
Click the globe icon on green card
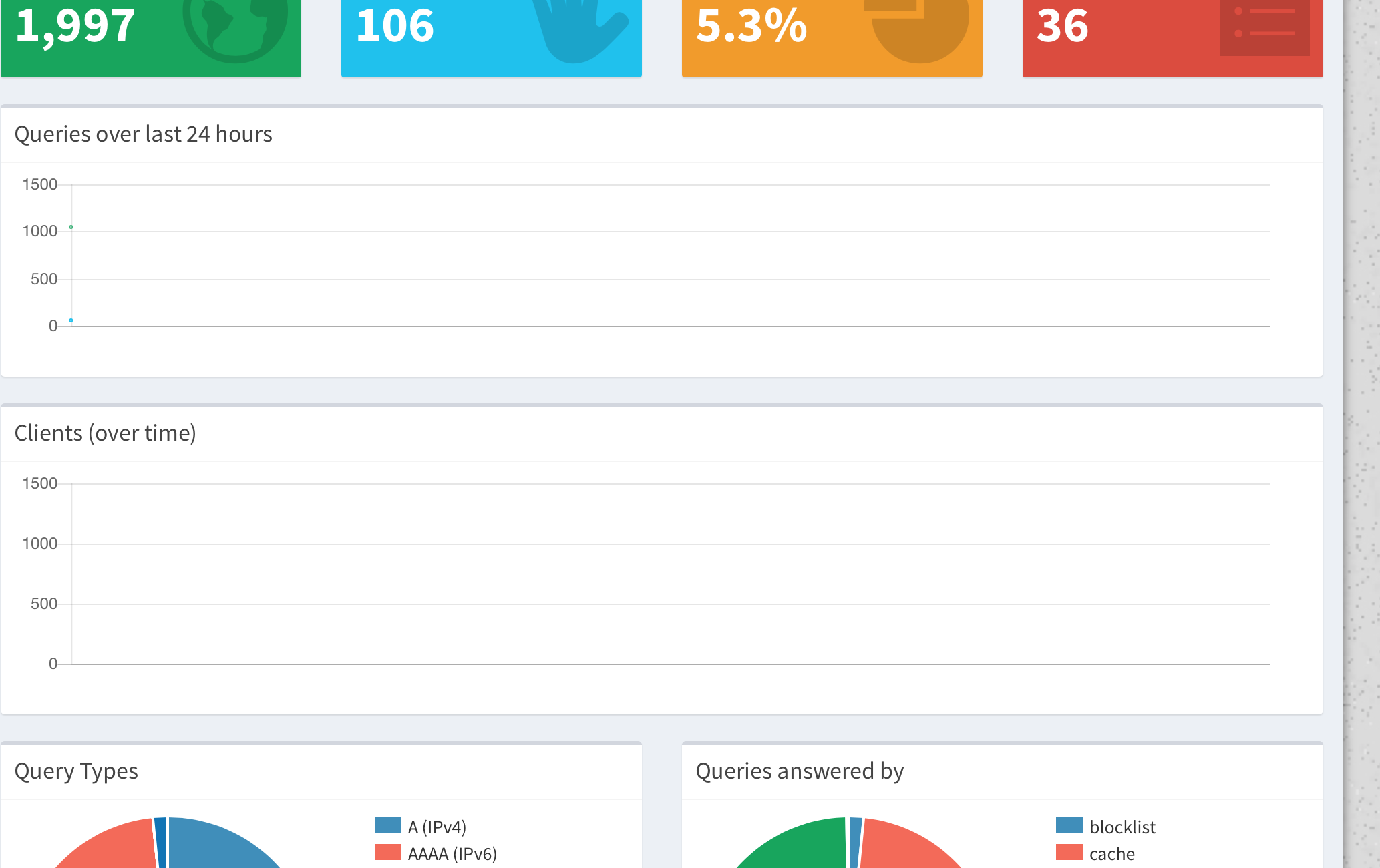pyautogui.click(x=235, y=31)
